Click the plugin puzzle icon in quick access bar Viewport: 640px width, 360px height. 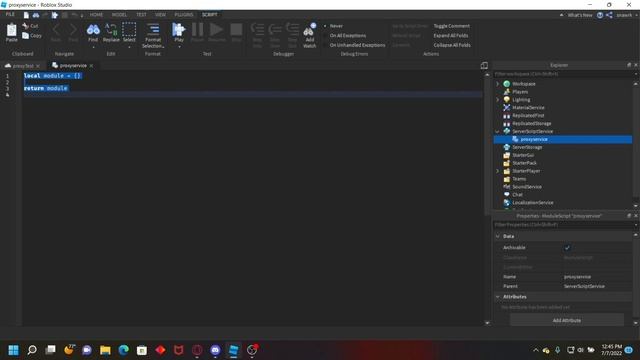54,15
